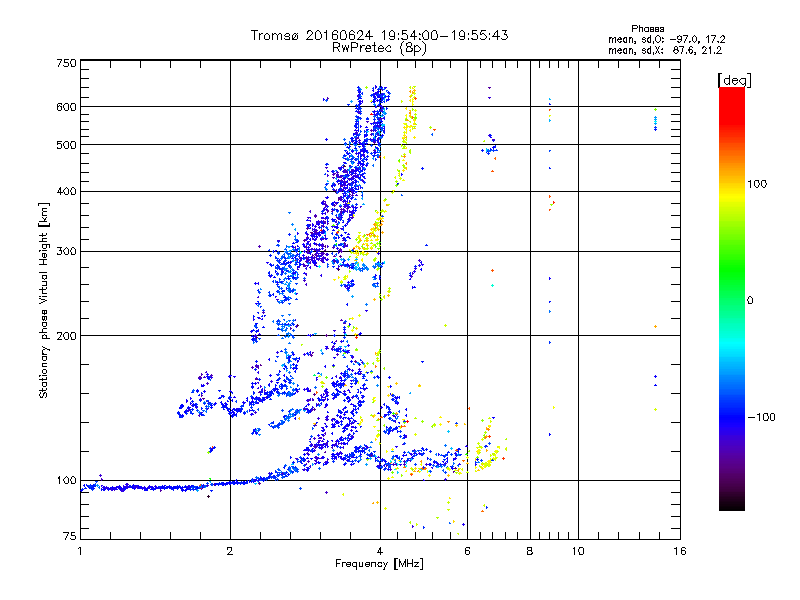Click the green zero region of the colorbar
The image size is (800, 600).
click(732, 286)
